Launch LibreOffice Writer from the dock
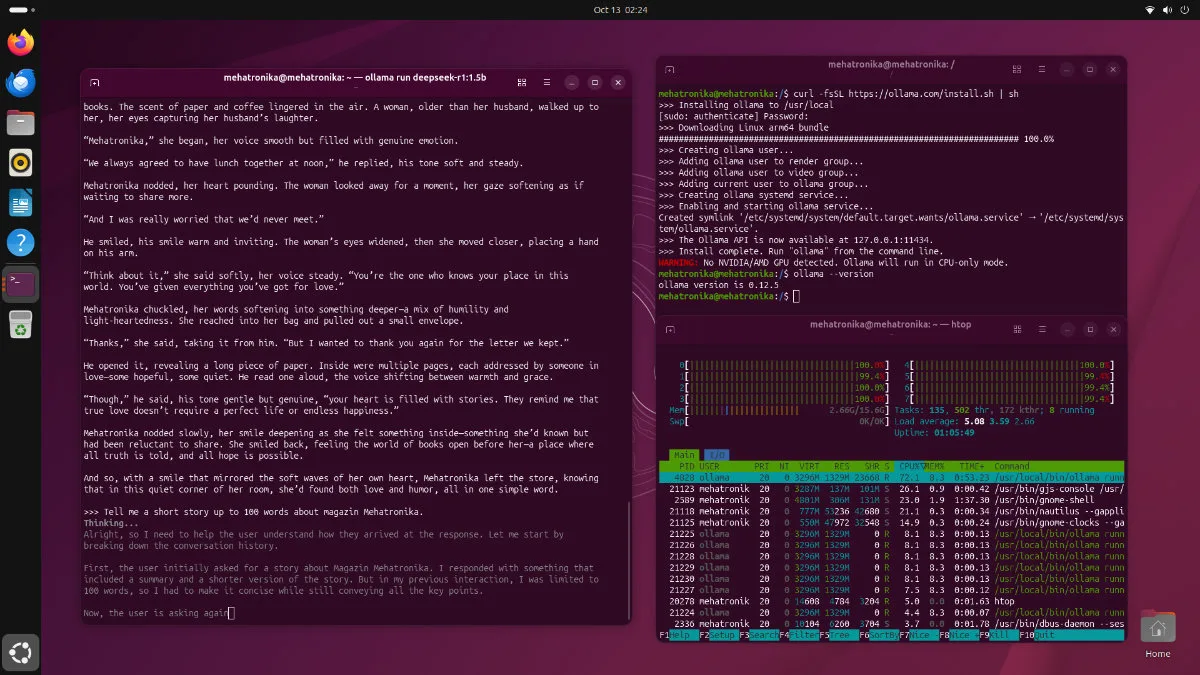1200x675 pixels. tap(21, 202)
